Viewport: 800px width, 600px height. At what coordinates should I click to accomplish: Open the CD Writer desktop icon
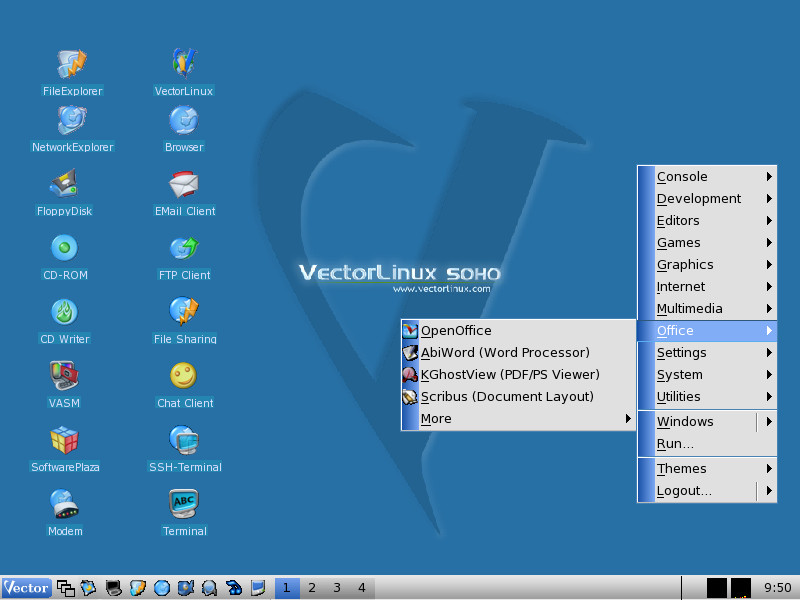65,313
